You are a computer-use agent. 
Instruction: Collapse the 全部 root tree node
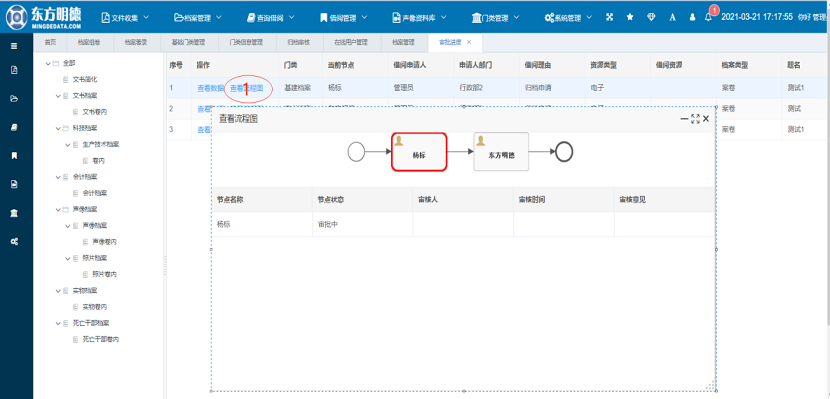pos(48,63)
